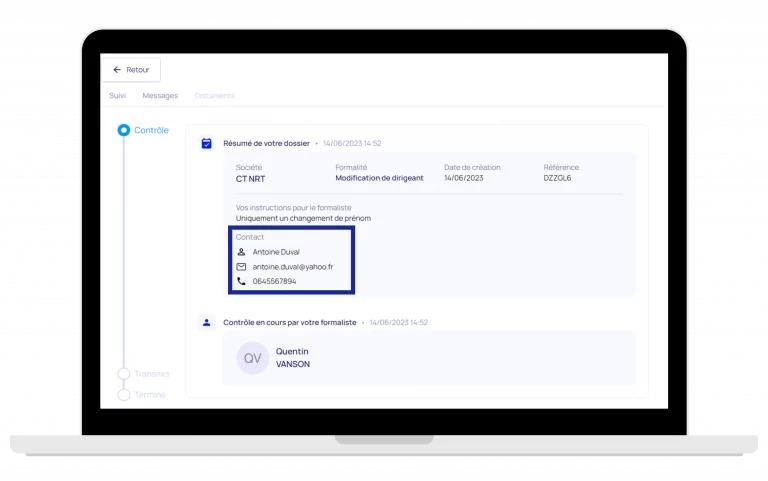Screen dimensions: 768x481
Task: Click the formaliste user icon
Action: [x=207, y=322]
